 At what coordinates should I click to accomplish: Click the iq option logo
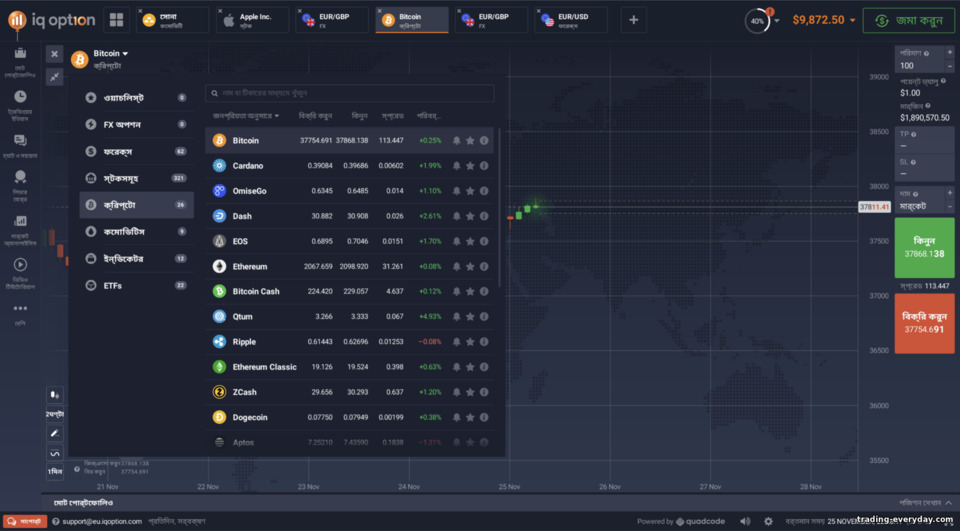tap(51, 20)
